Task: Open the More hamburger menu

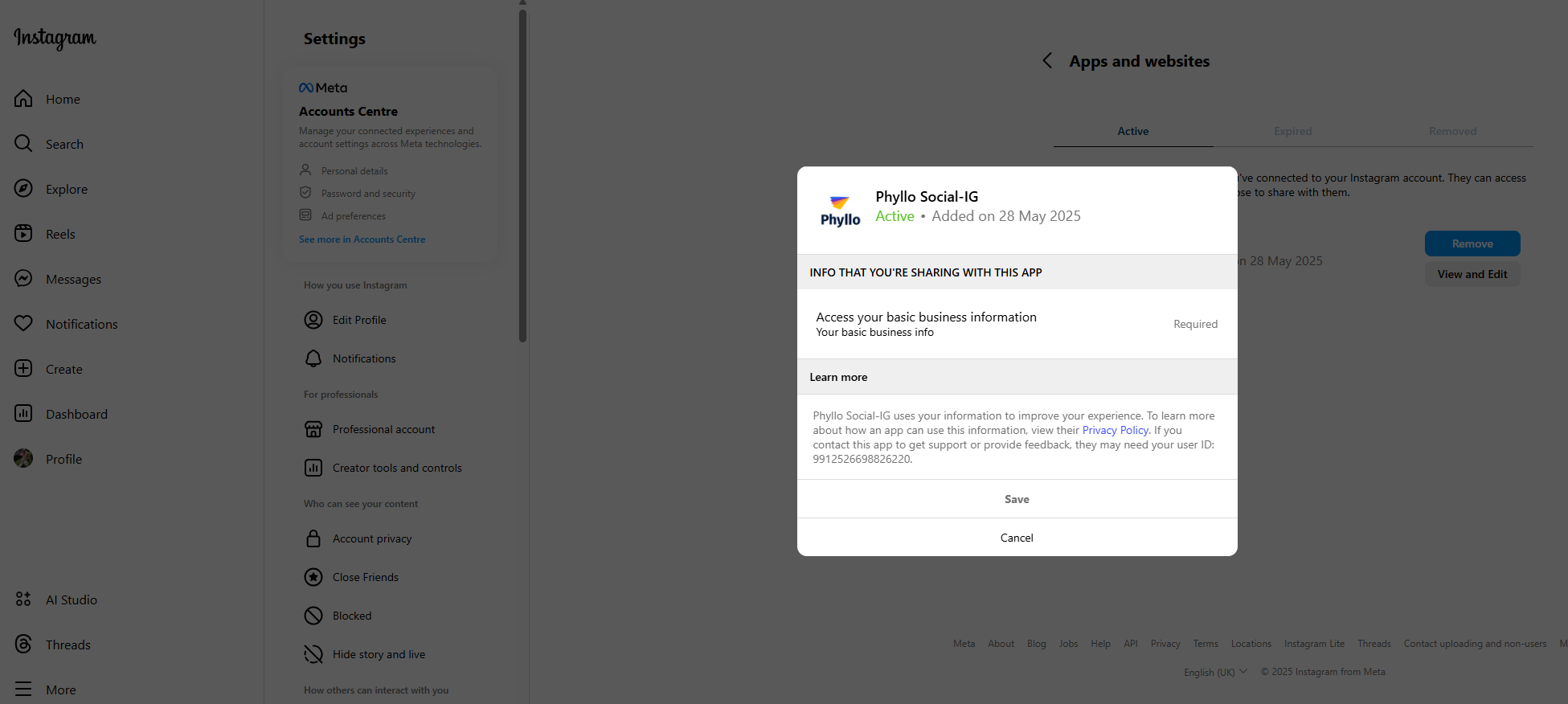Action: tap(23, 690)
